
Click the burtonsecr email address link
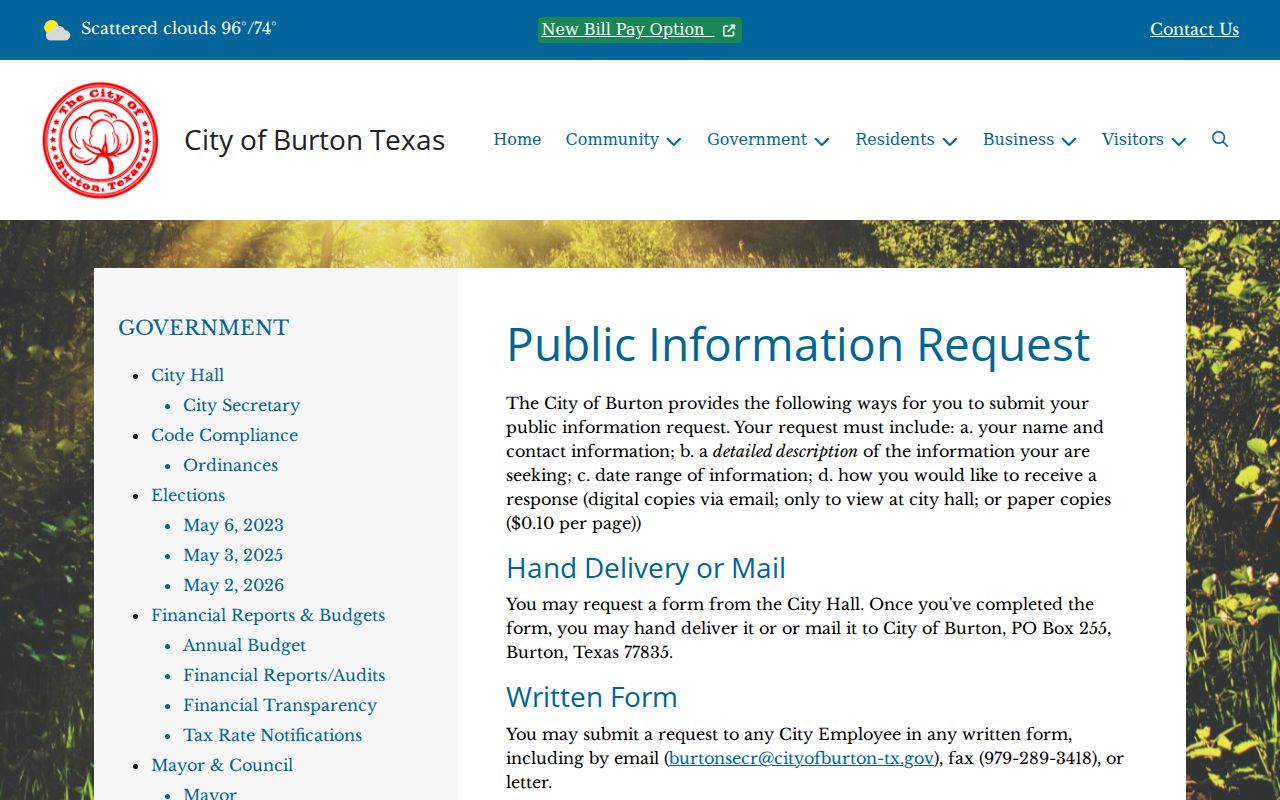[x=801, y=758]
